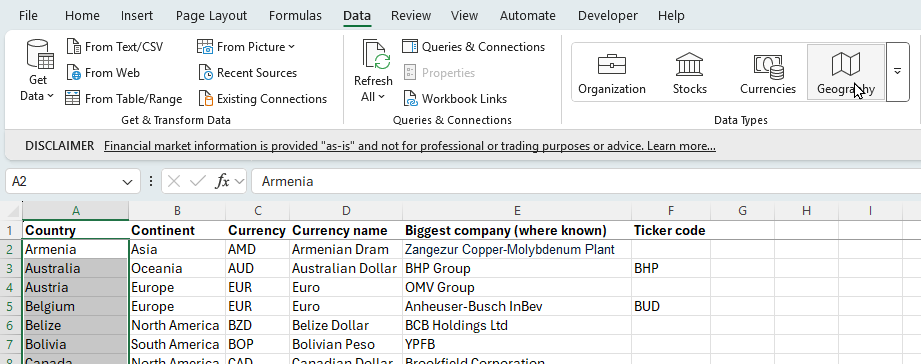Convert to Currencies data type
The image size is (921, 364).
(768, 72)
